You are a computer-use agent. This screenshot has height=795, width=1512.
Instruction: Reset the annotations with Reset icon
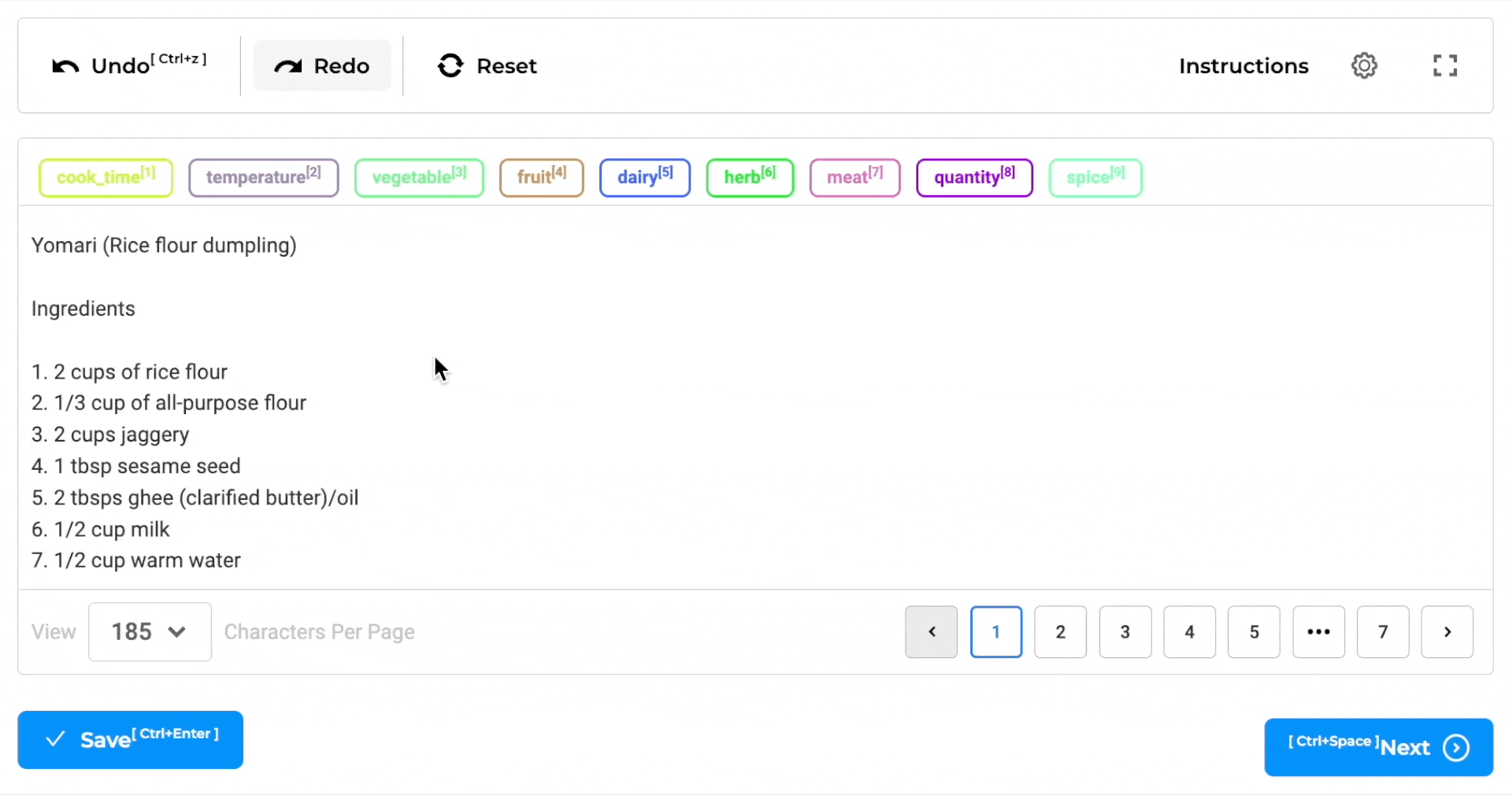click(450, 66)
